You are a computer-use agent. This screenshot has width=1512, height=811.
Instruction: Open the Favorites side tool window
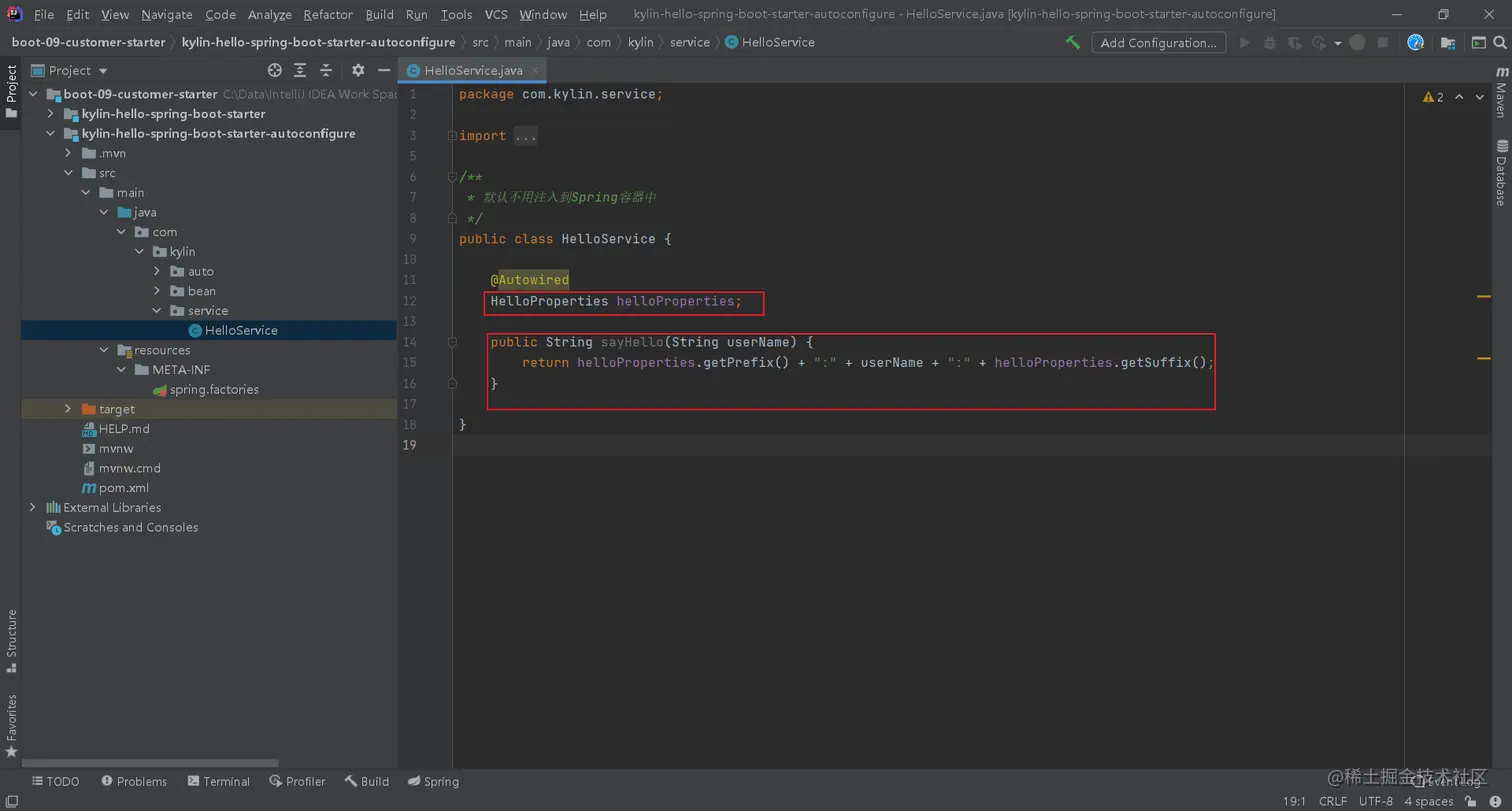(x=11, y=725)
